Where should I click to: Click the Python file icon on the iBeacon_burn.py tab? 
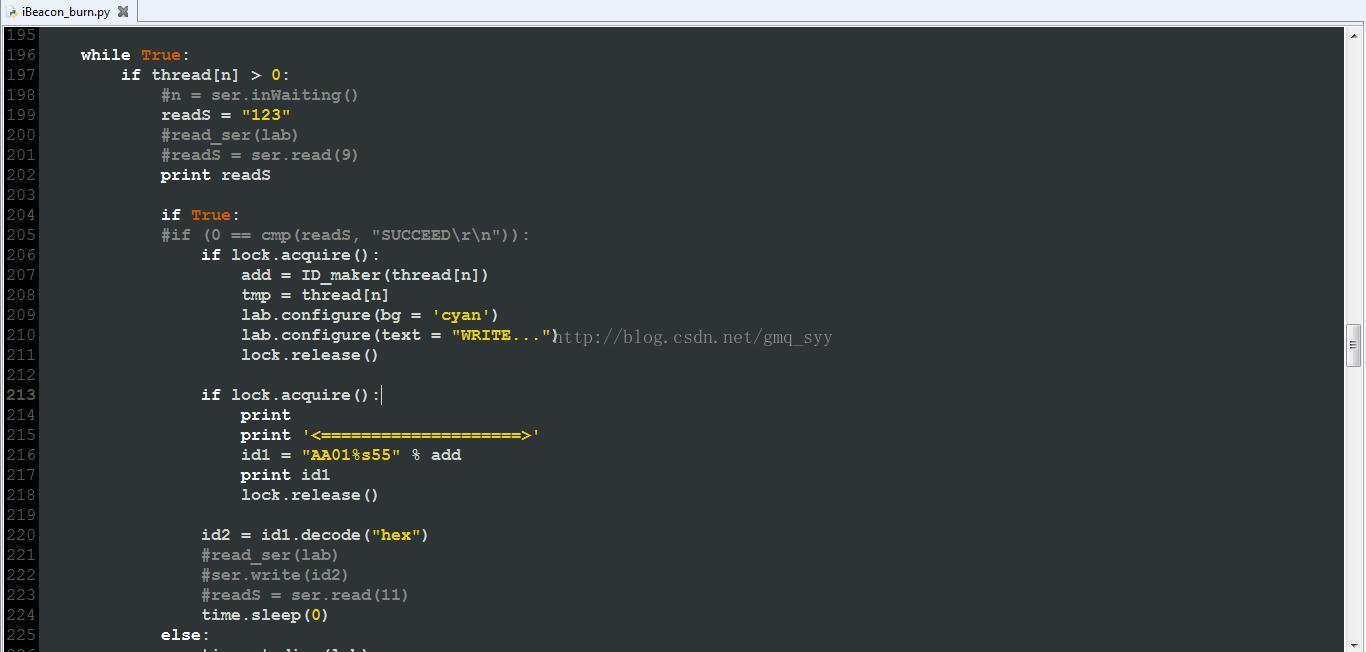(x=12, y=12)
